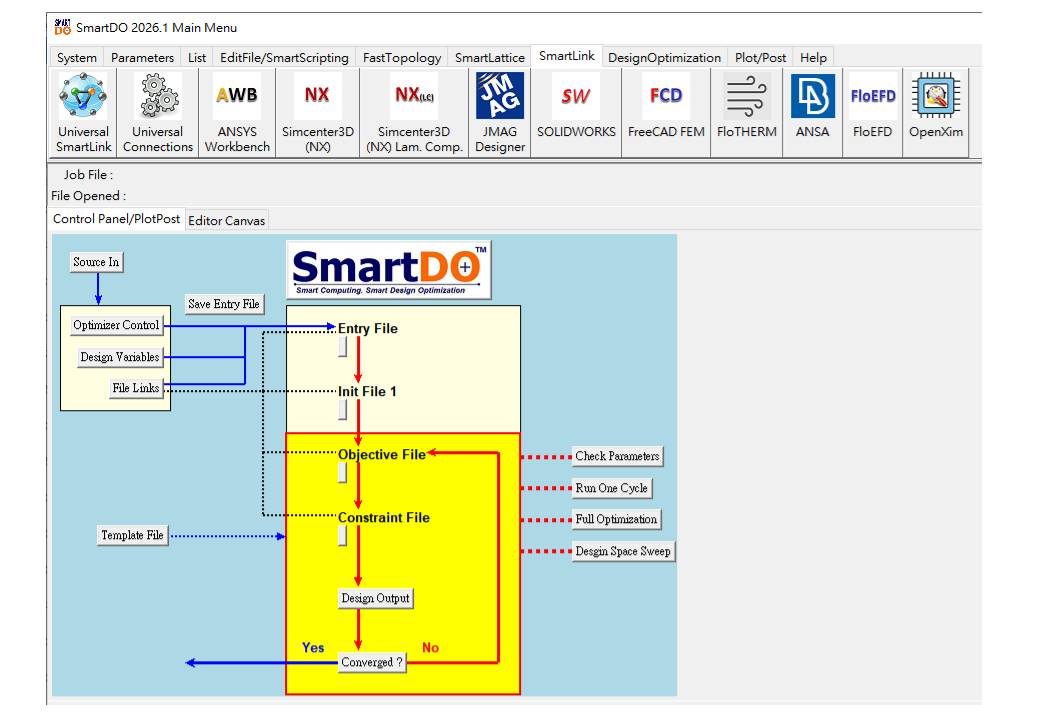The width and height of the screenshot is (1040, 720).
Task: Open the Template File button
Action: [132, 535]
